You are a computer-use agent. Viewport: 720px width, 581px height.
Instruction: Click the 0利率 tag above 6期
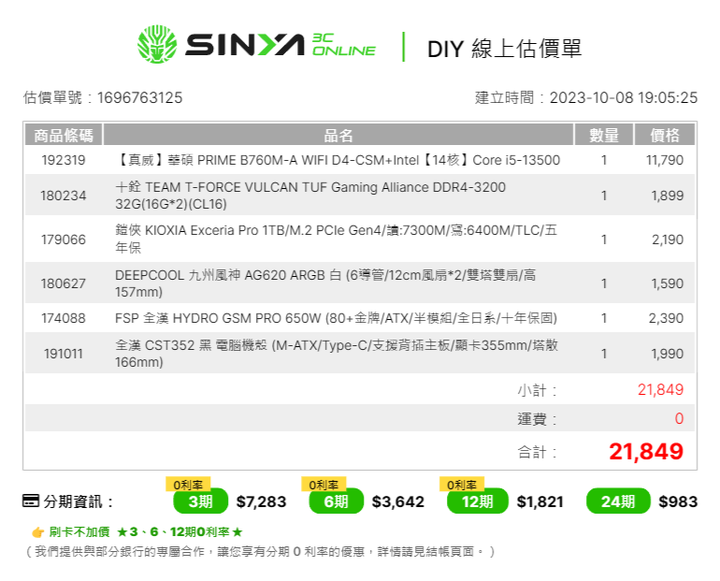pos(324,484)
